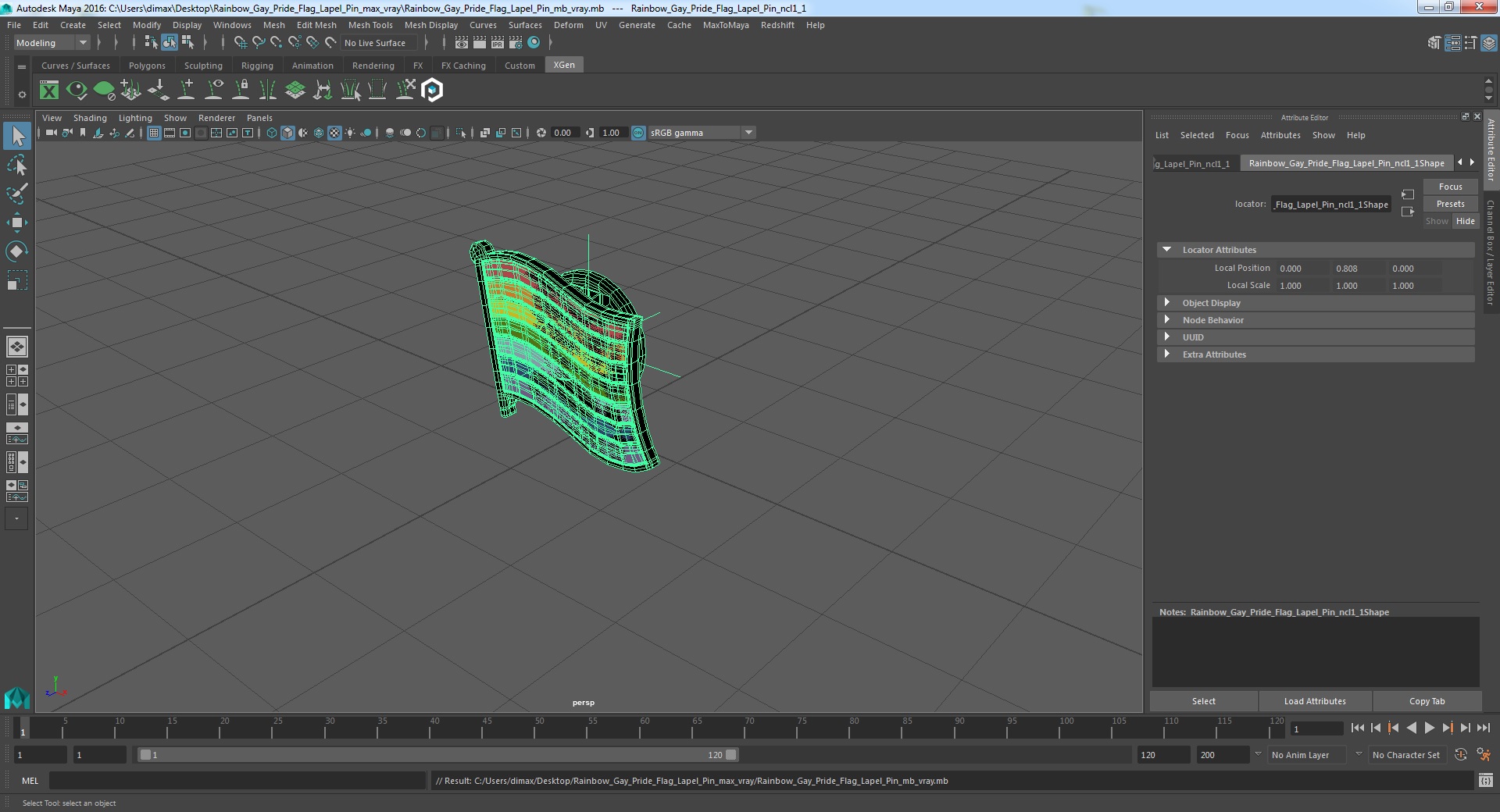Open animation preferences icon near character set
Screen dimensions: 1500x812
click(x=1483, y=755)
